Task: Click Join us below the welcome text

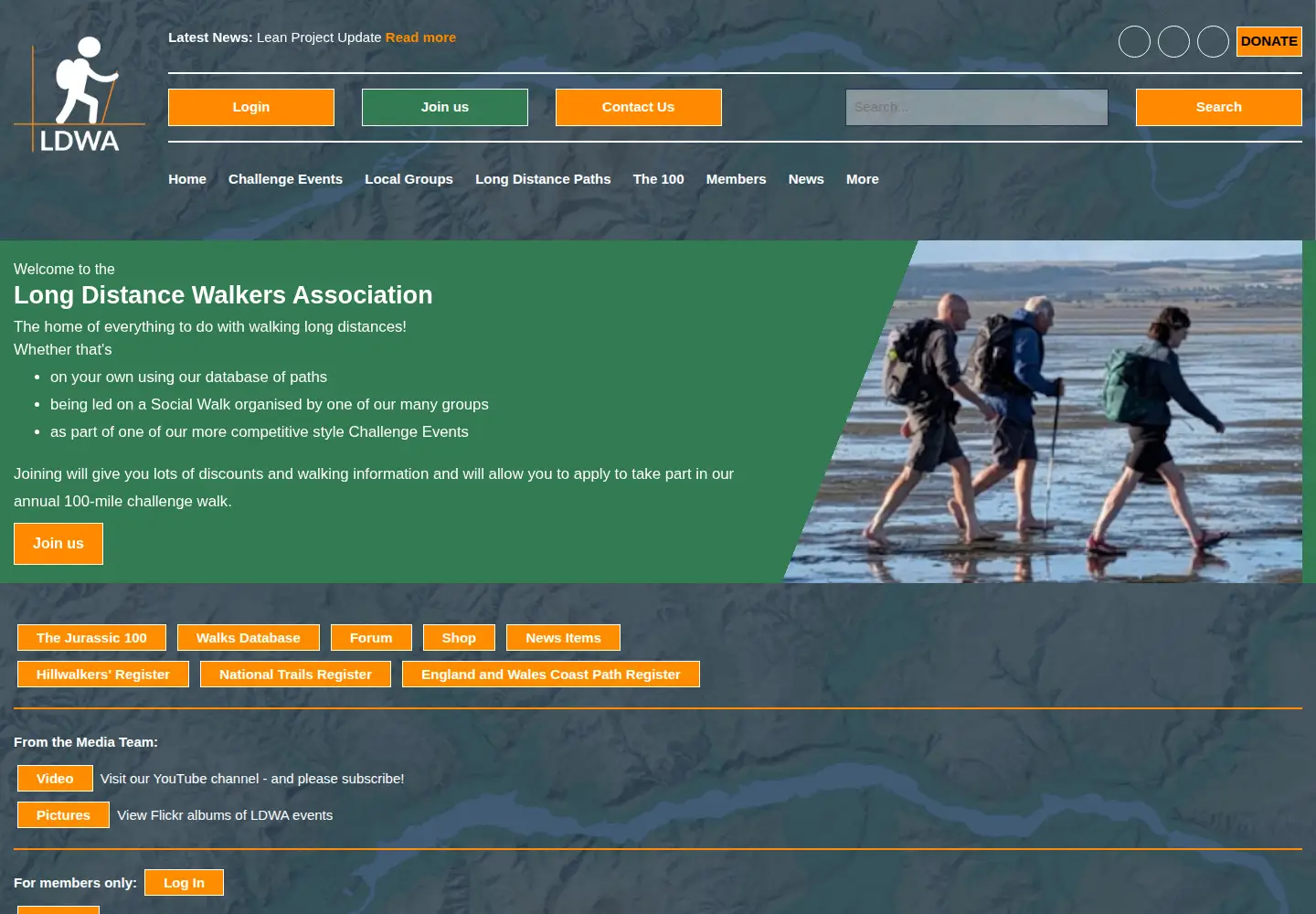Action: (x=58, y=544)
